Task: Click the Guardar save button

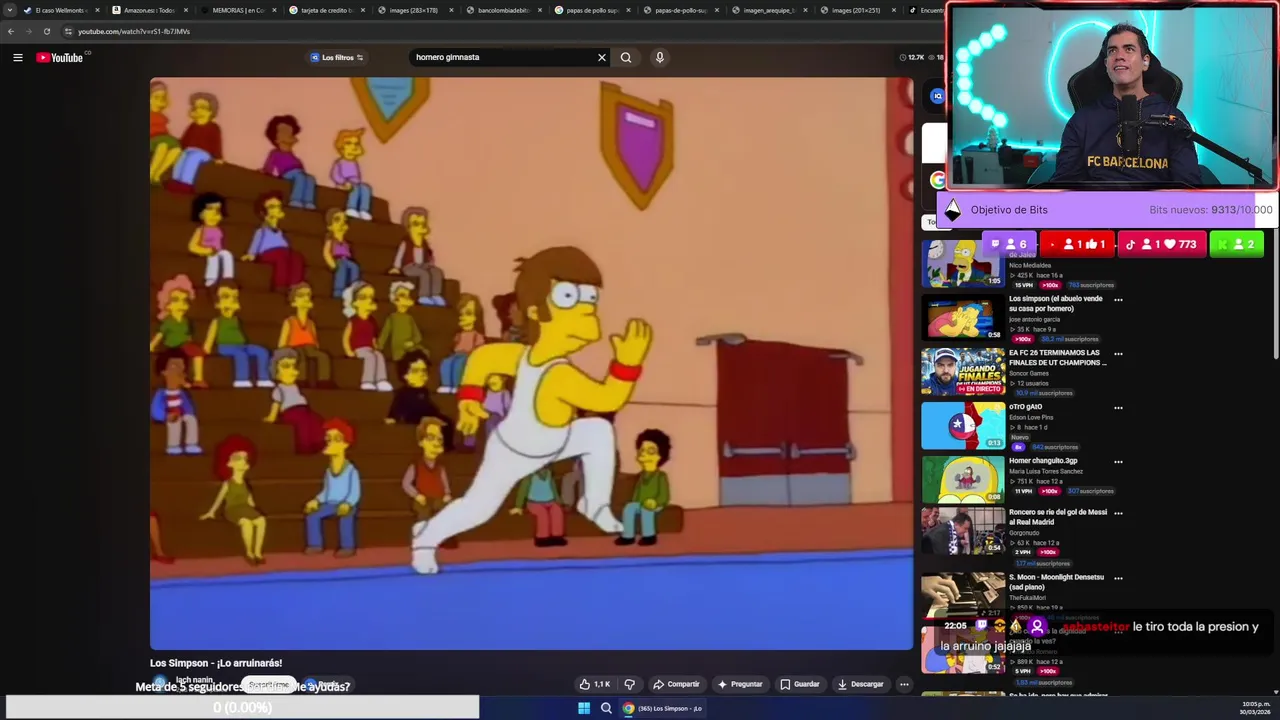Action: pyautogui.click(x=800, y=684)
